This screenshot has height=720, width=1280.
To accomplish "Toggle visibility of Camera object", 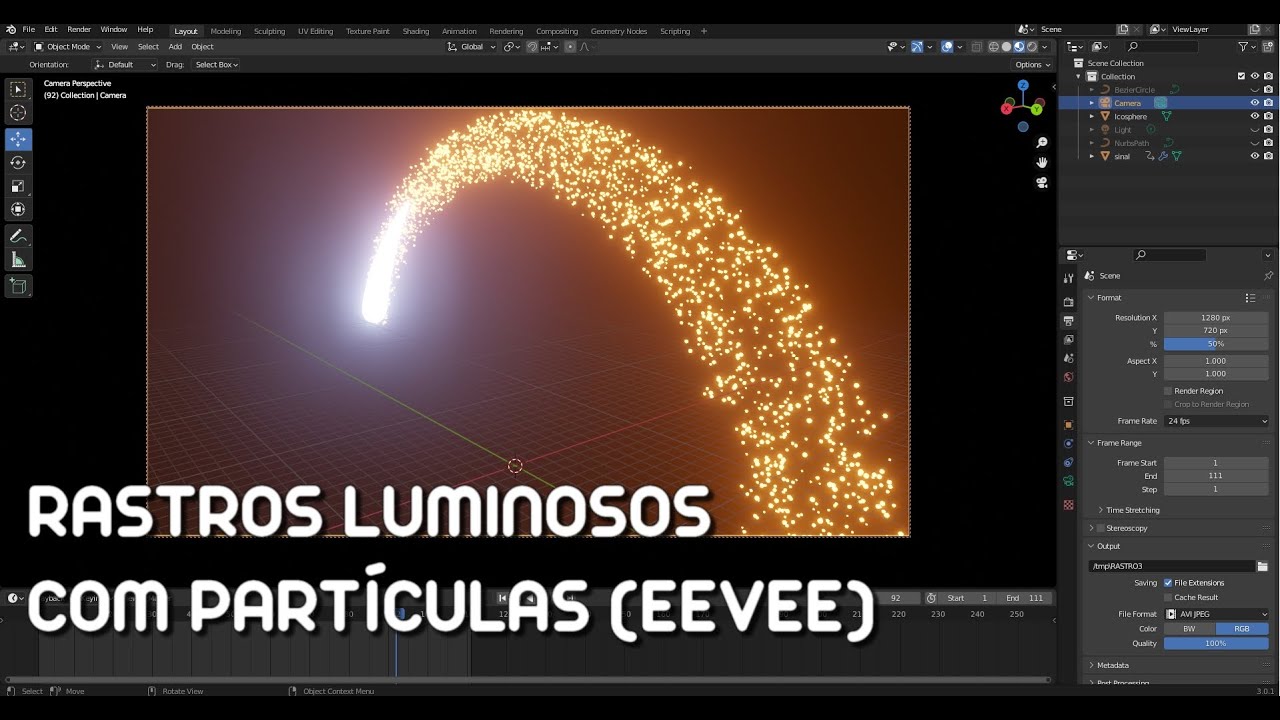I will [1255, 103].
